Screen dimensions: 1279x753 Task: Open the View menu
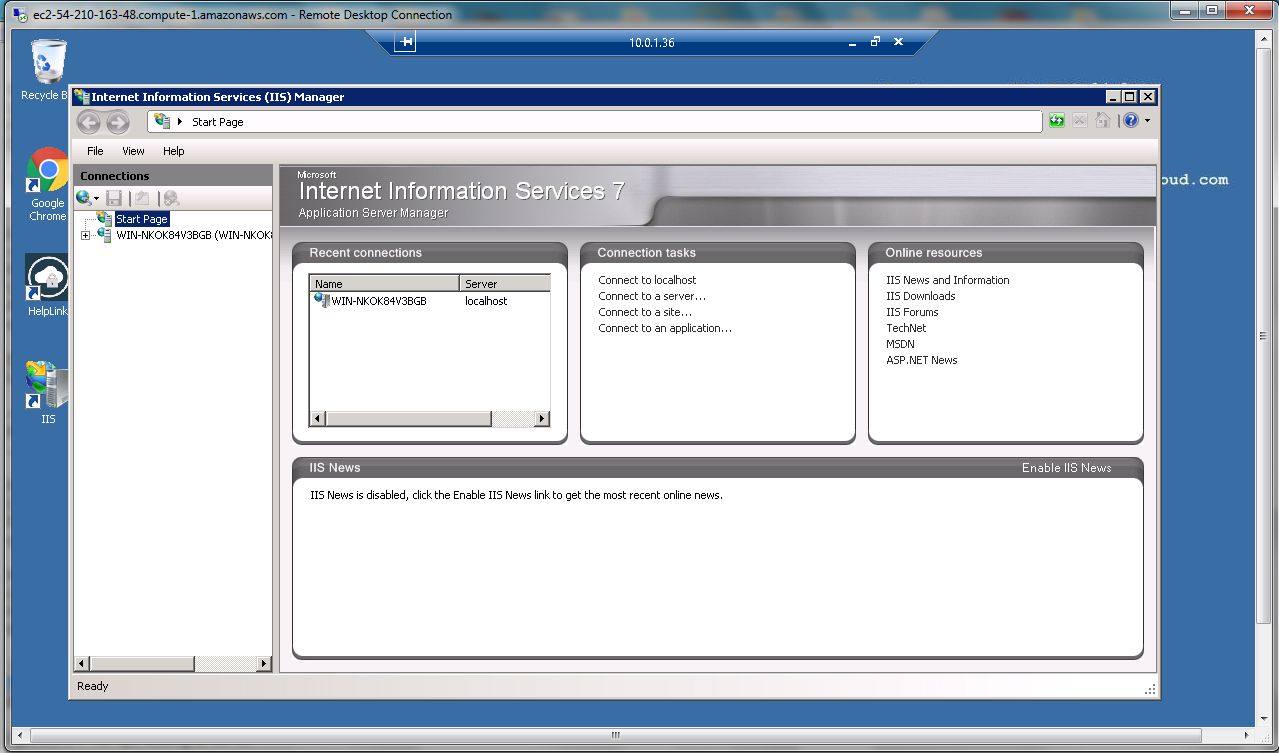(x=133, y=151)
